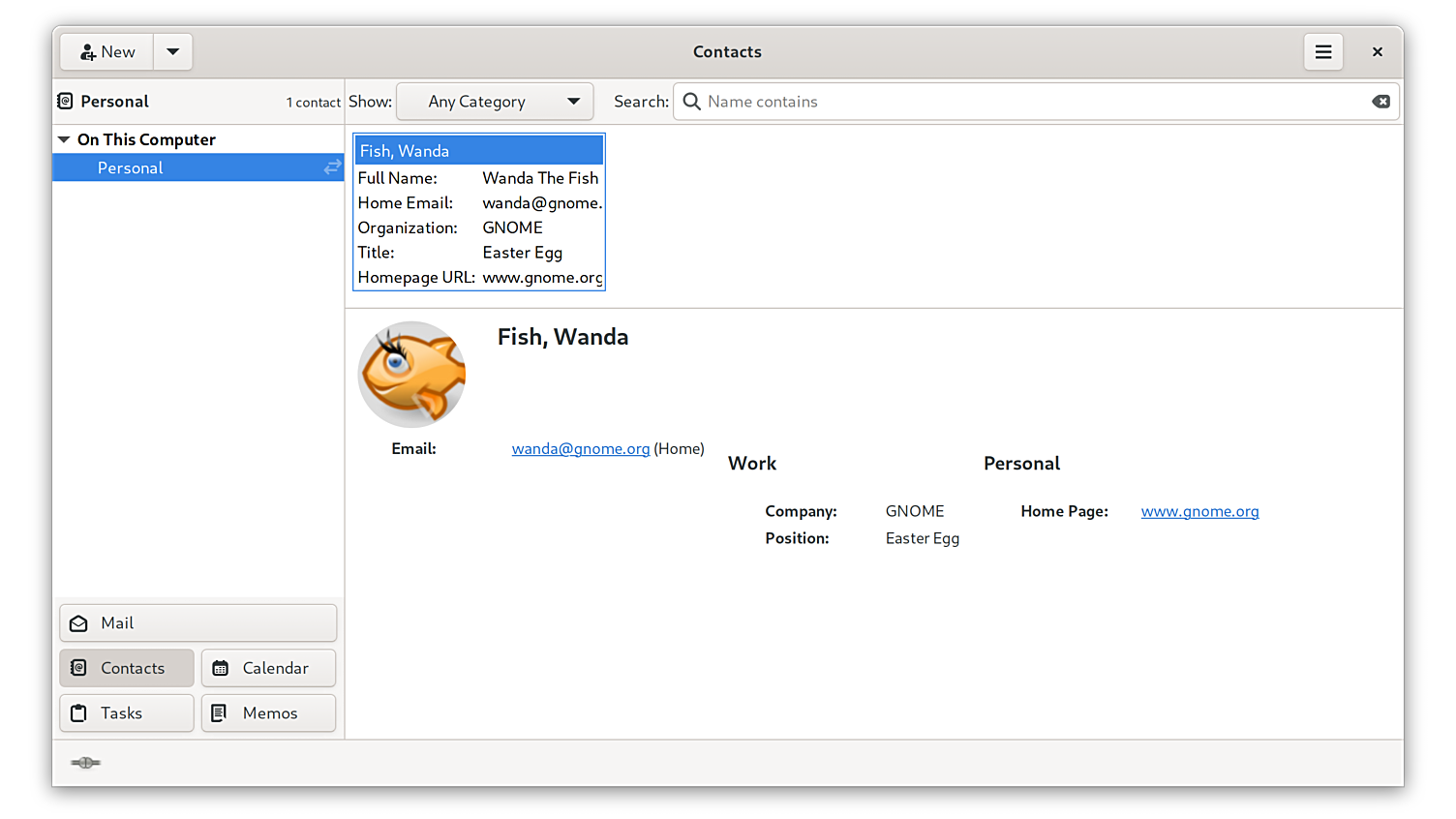
Task: Click the address book icon beside Personal header
Action: [65, 102]
